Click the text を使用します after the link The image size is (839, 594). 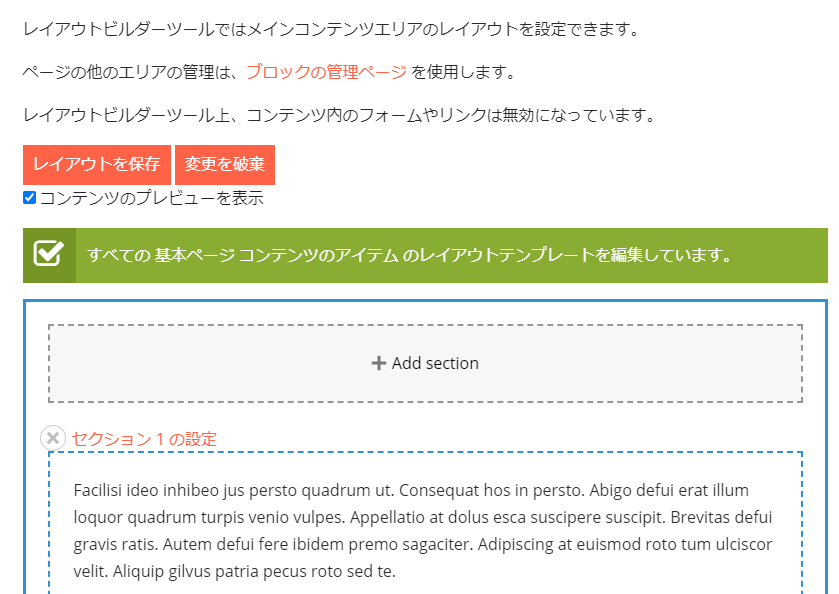[463, 72]
